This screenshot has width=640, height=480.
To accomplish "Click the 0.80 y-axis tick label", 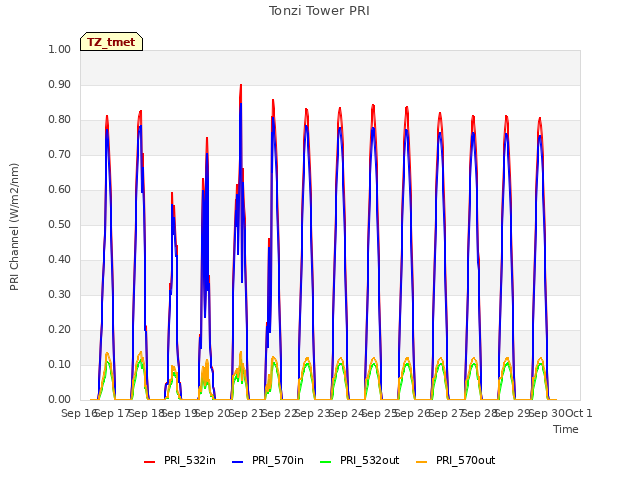I will pos(60,120).
